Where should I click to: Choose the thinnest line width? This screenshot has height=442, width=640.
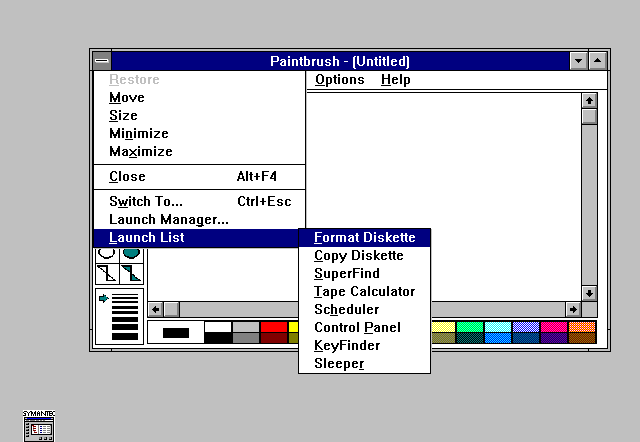(x=125, y=295)
